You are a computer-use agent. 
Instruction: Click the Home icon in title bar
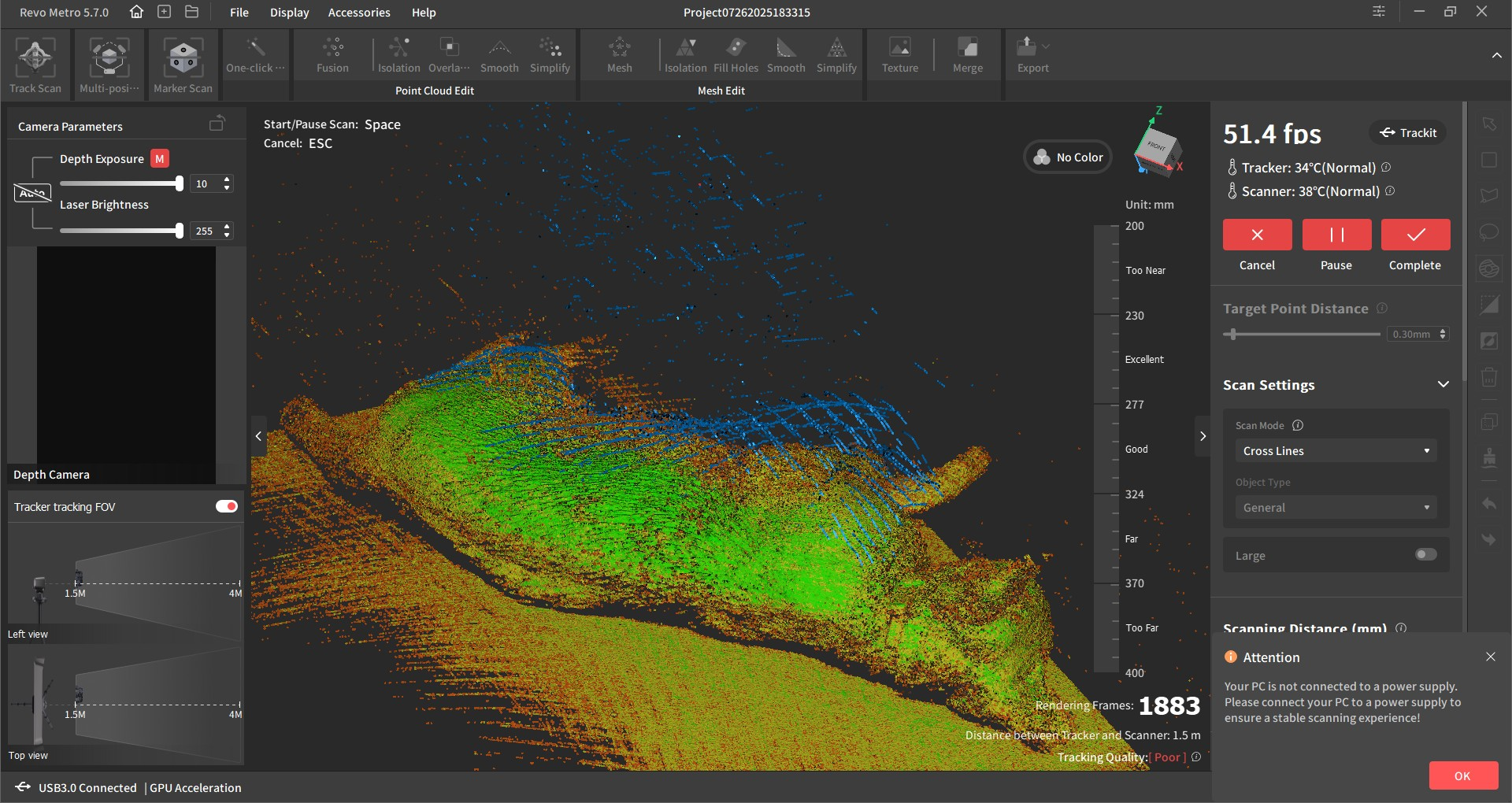[136, 12]
